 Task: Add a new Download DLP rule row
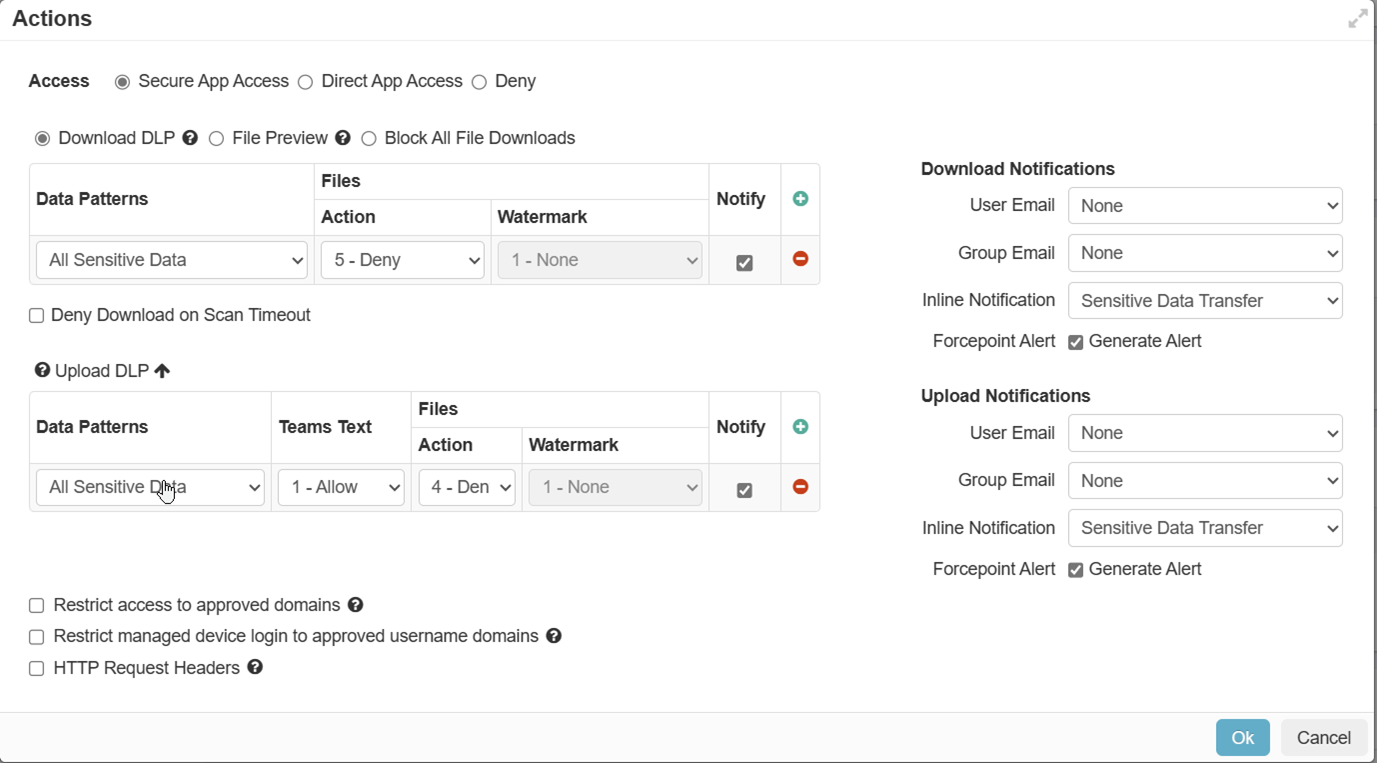point(800,199)
